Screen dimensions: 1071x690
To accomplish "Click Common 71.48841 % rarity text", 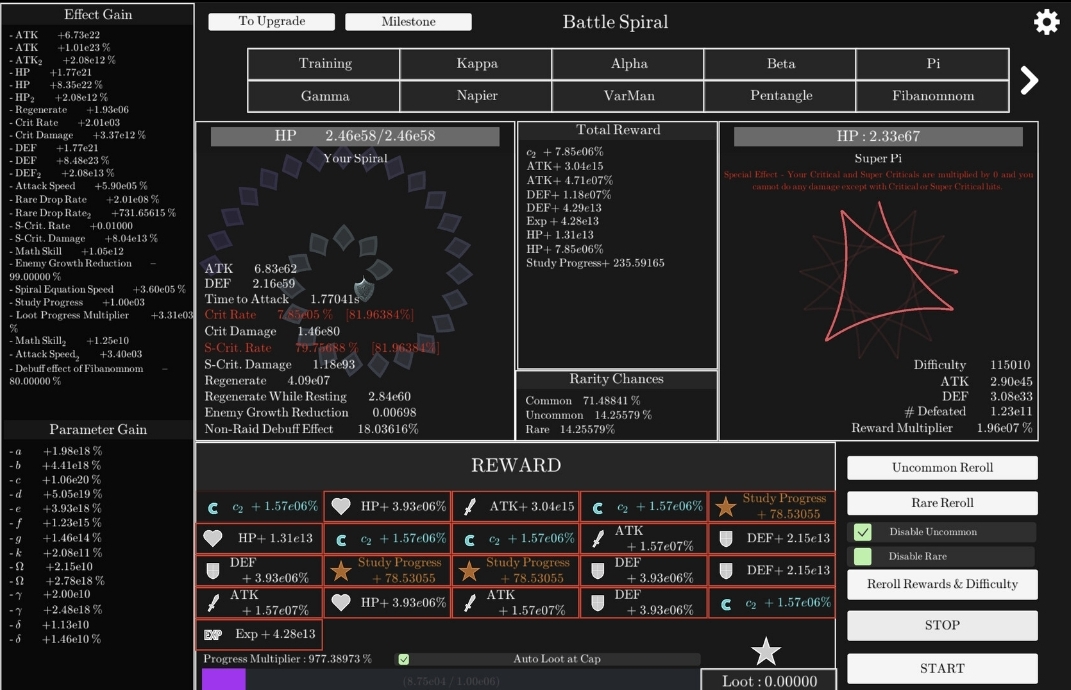I will tap(582, 401).
